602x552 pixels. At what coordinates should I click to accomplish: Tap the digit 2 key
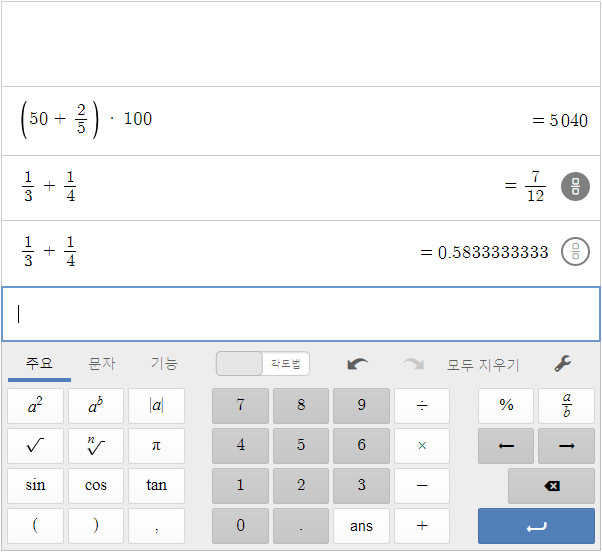(301, 486)
